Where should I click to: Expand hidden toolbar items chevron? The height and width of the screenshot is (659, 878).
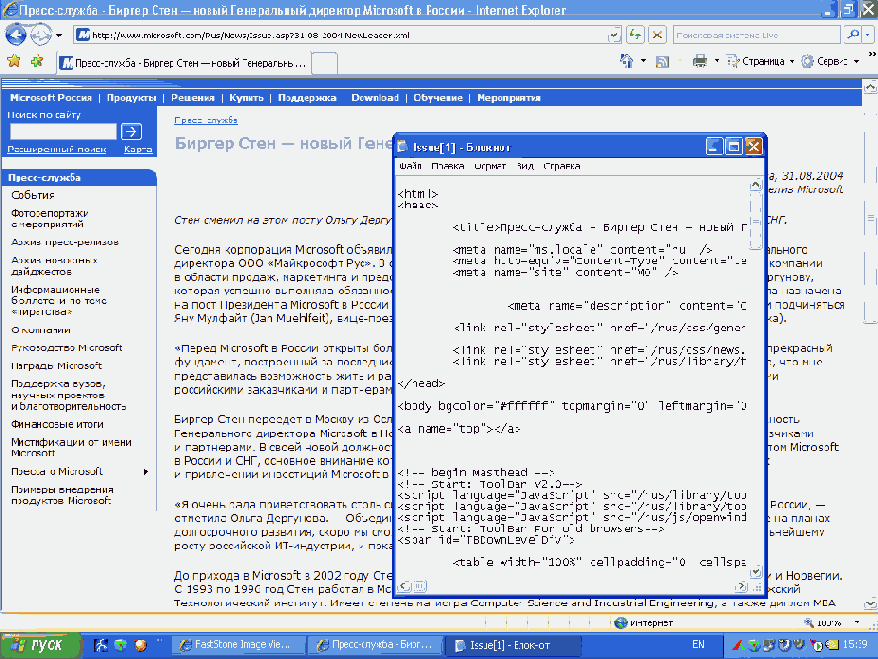click(x=871, y=54)
